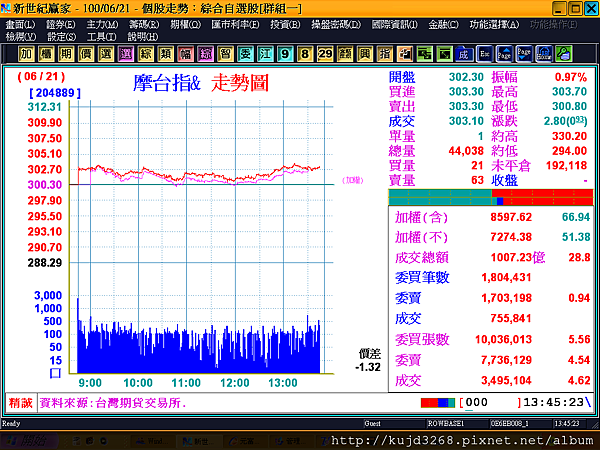Click the 29 toolbar icon
Screen dimensions: 600x450
pos(325,54)
